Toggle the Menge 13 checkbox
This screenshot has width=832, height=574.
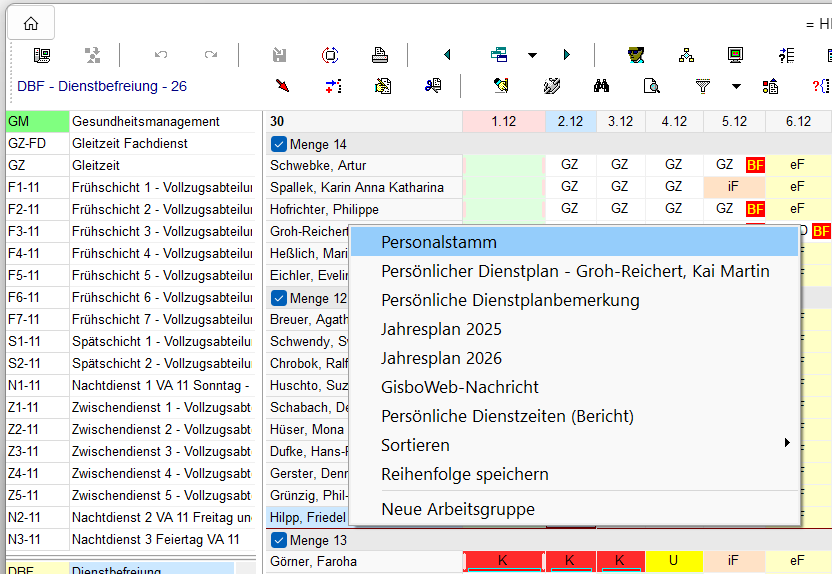(279, 540)
